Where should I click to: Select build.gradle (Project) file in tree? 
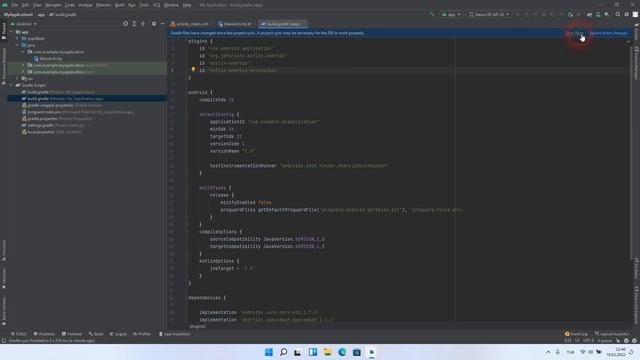(58, 92)
